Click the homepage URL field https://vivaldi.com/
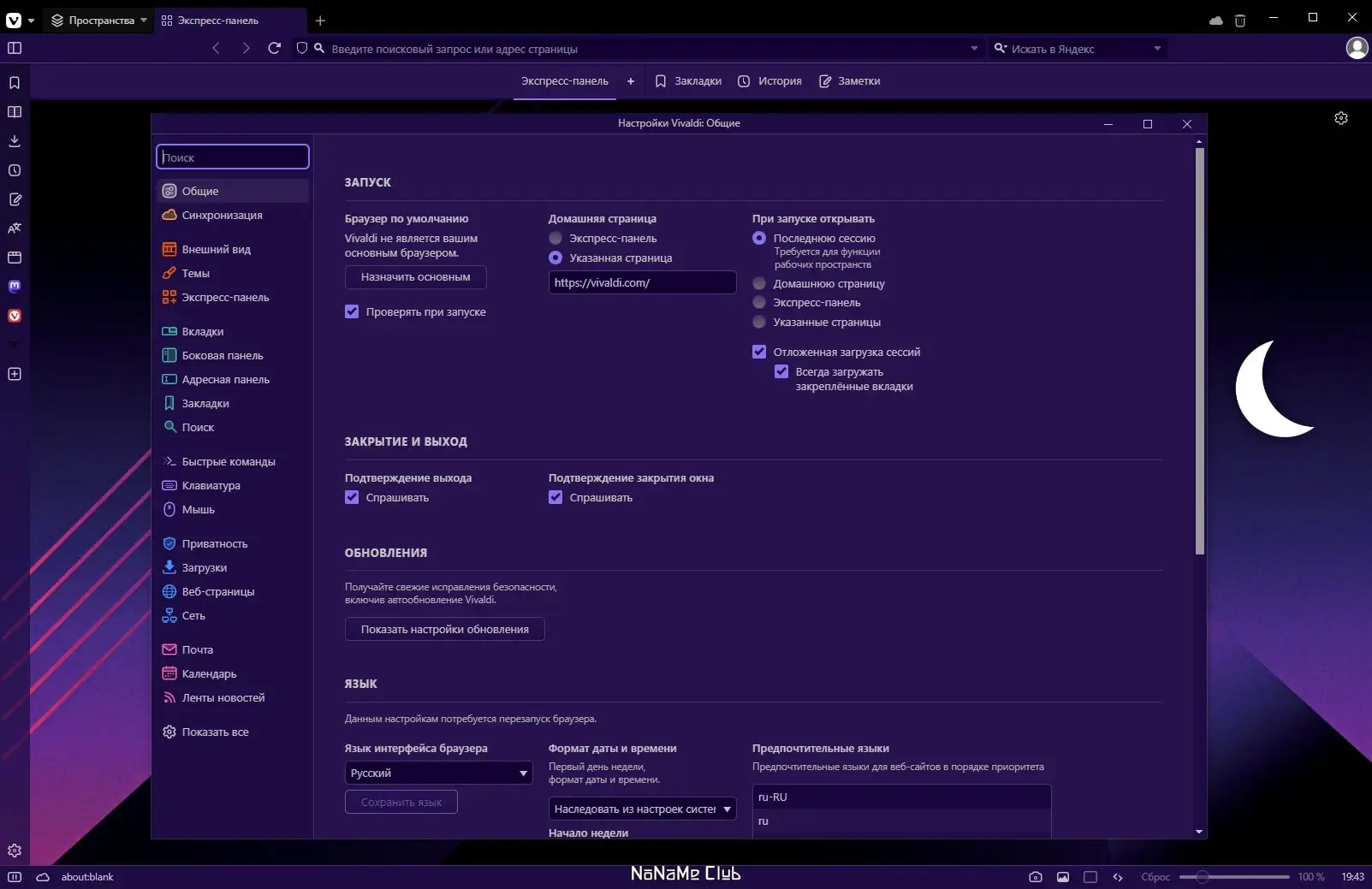 point(642,282)
